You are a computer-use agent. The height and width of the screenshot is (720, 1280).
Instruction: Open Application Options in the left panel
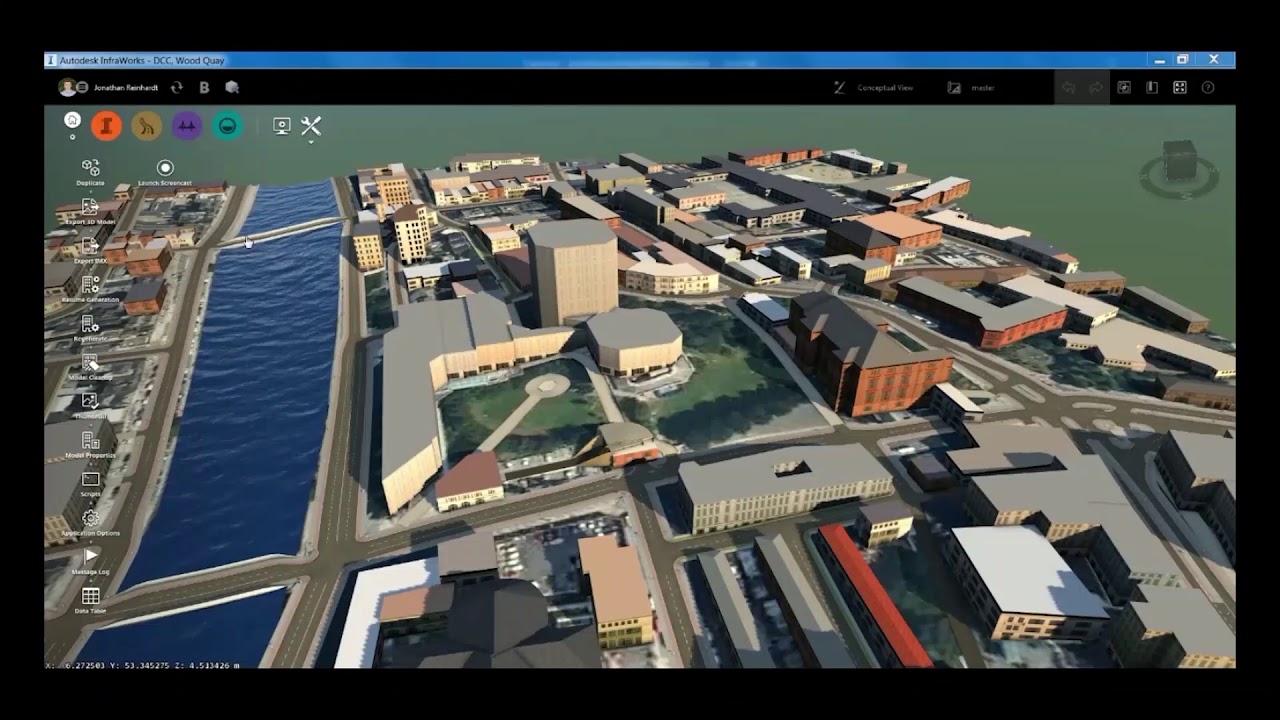coord(90,518)
